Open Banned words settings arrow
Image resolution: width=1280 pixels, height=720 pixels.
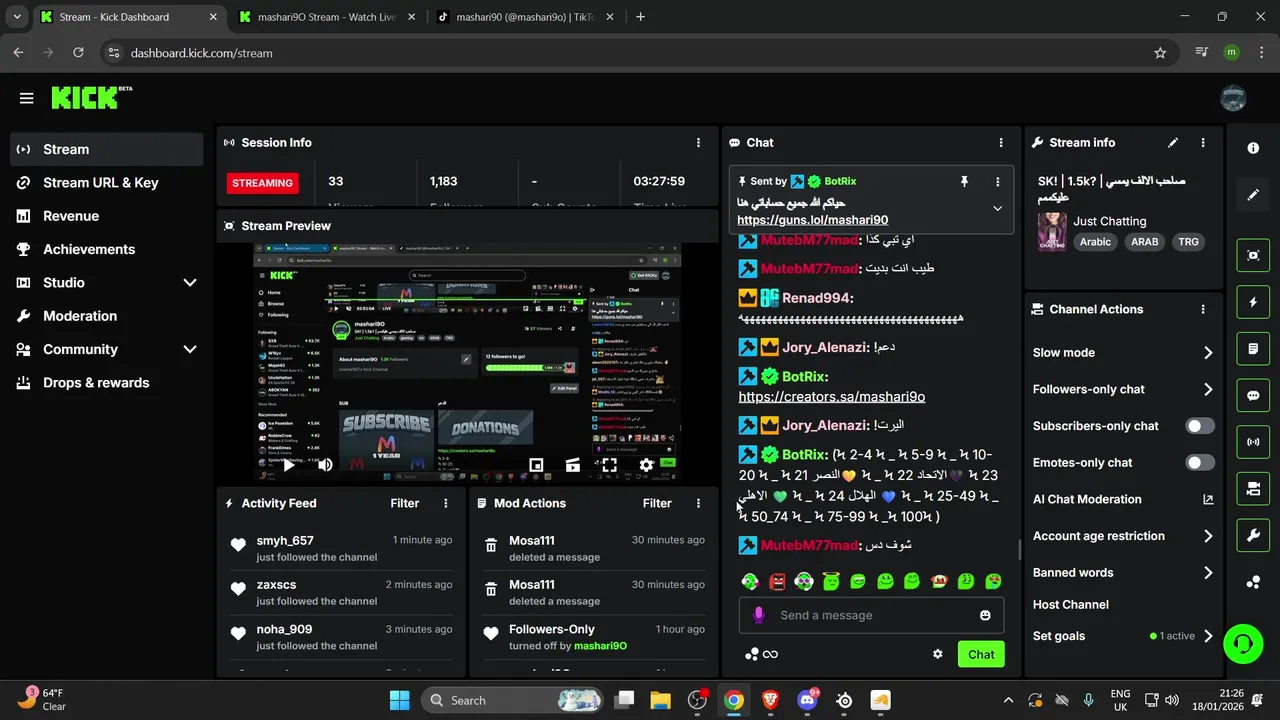pos(1208,573)
